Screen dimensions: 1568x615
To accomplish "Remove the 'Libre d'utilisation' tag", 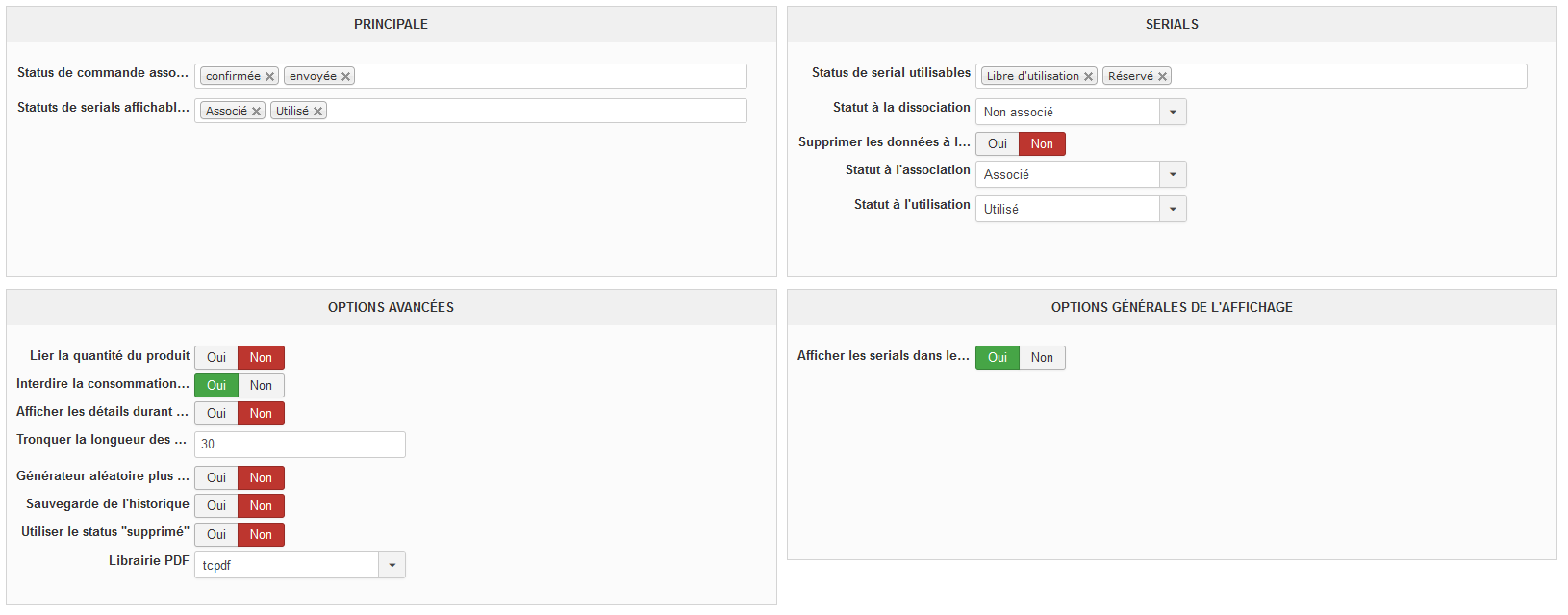I will tap(1089, 77).
